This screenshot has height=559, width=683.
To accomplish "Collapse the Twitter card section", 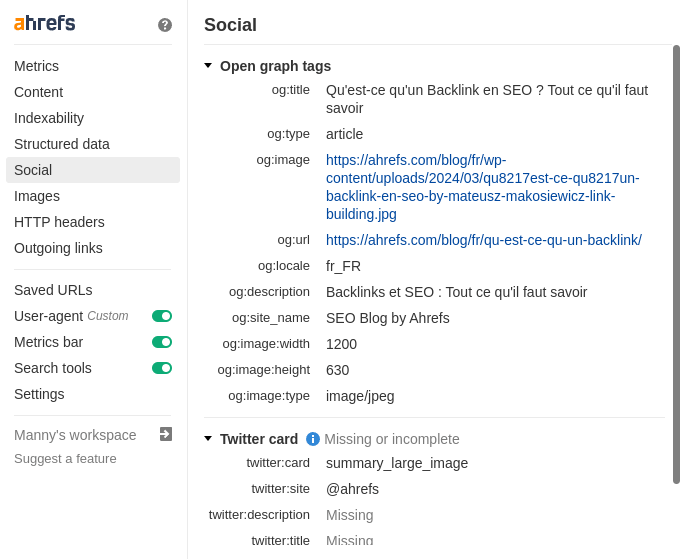I will pos(208,439).
